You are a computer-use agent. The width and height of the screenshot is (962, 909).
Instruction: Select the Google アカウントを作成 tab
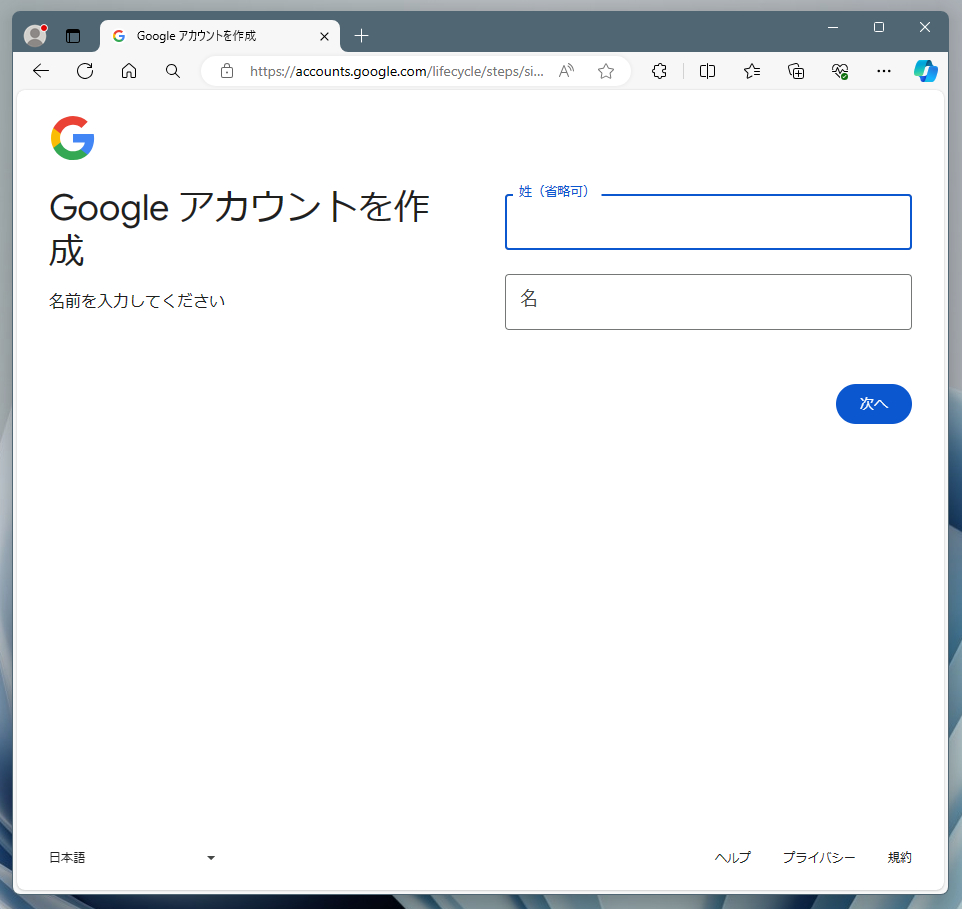click(220, 36)
